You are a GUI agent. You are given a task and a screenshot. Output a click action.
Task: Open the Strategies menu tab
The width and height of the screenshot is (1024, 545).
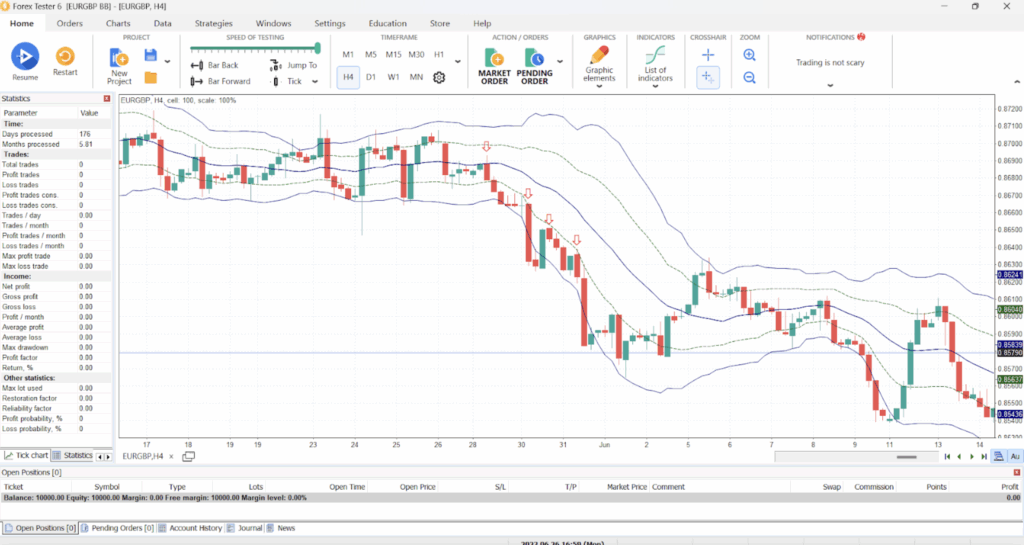click(x=213, y=23)
